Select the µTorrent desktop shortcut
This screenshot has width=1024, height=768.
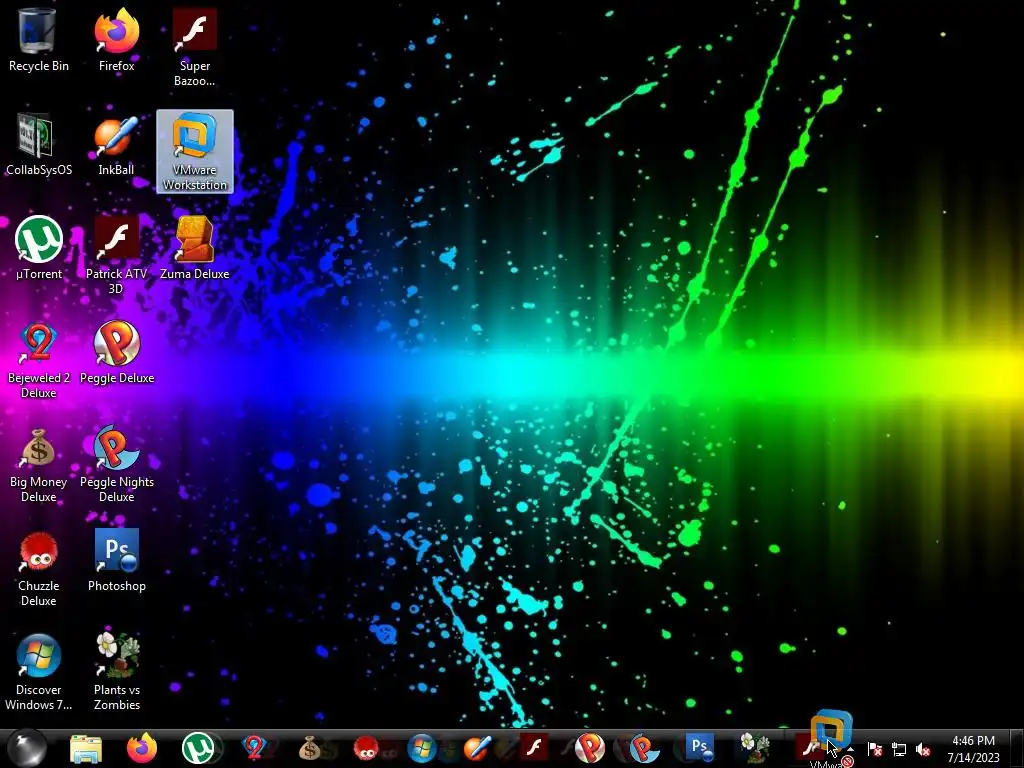tap(38, 249)
